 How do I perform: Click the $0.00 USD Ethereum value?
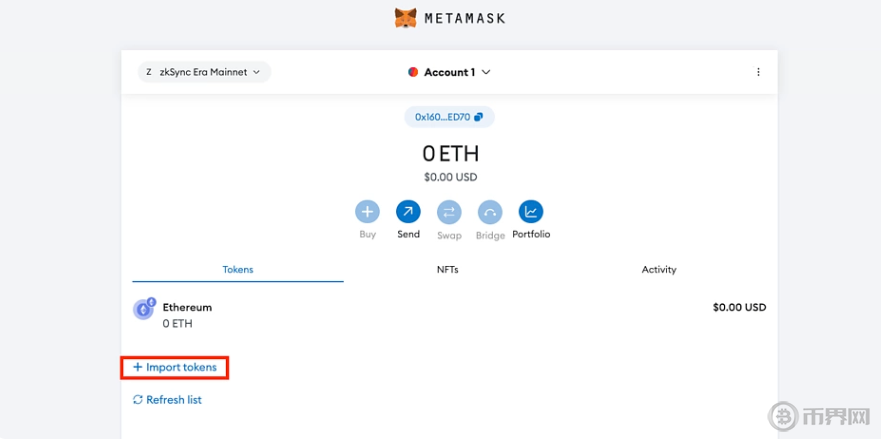(x=739, y=308)
